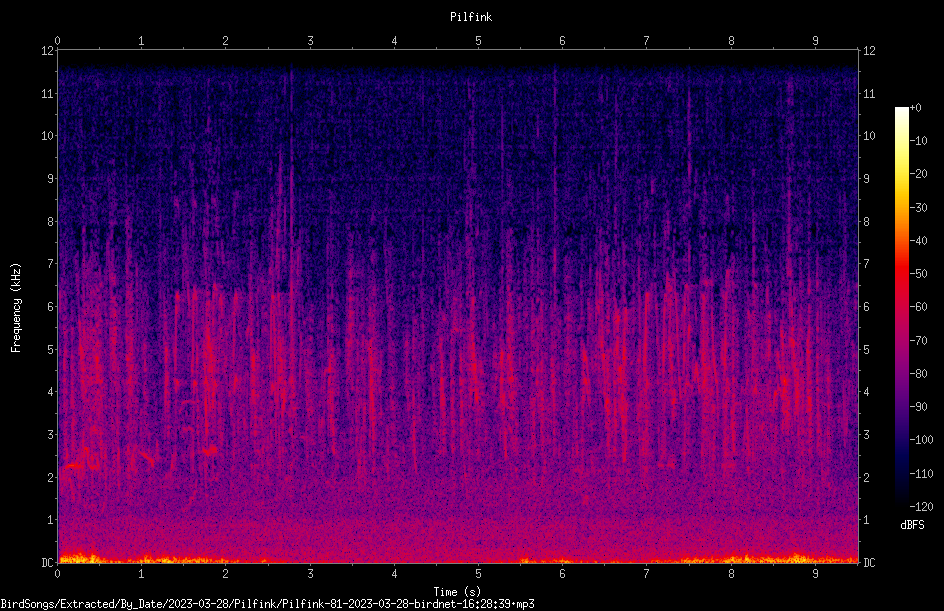Click the -120 colorbar scale label
The image size is (944, 611).
tap(921, 506)
